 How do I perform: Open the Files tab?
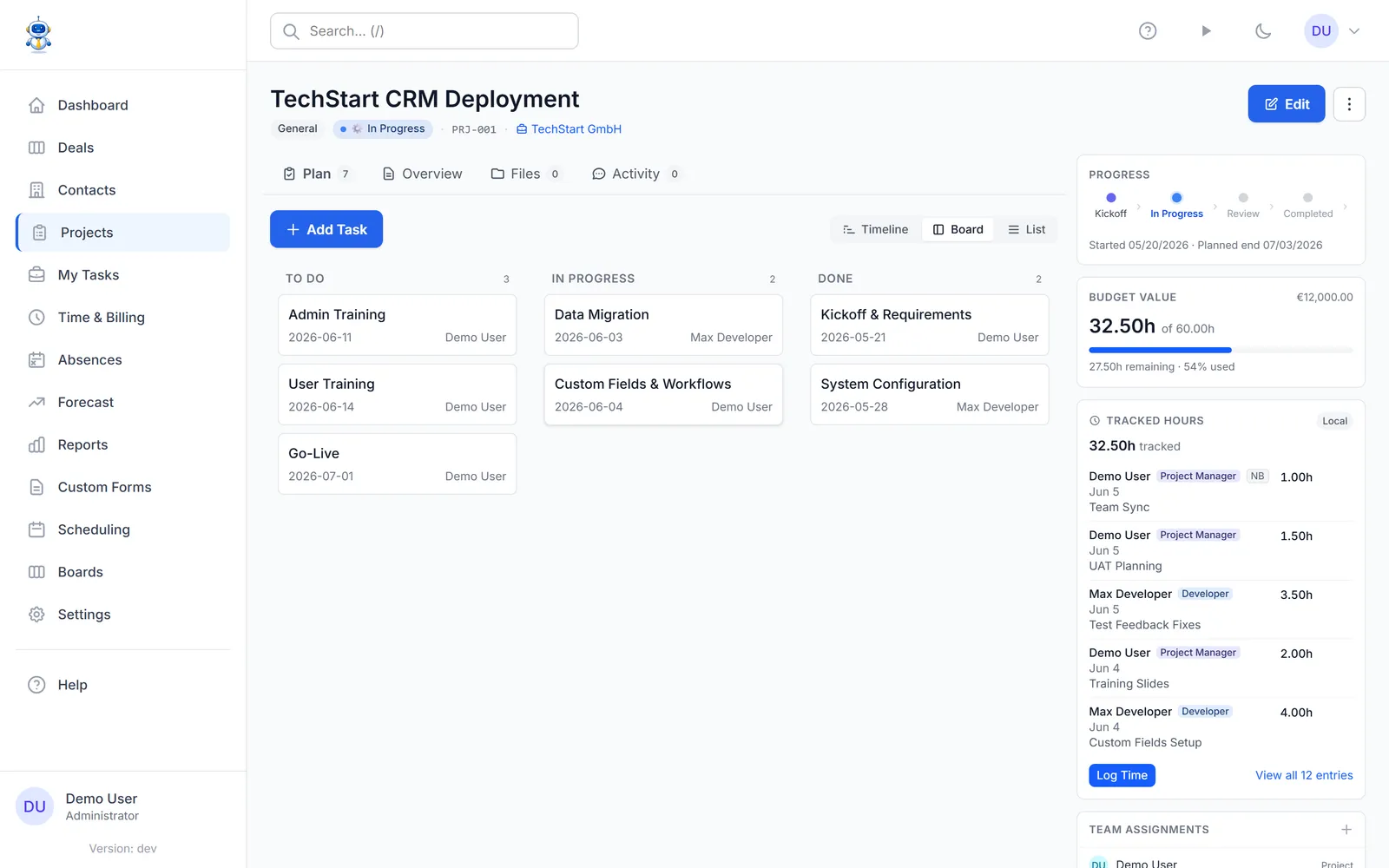(x=526, y=174)
